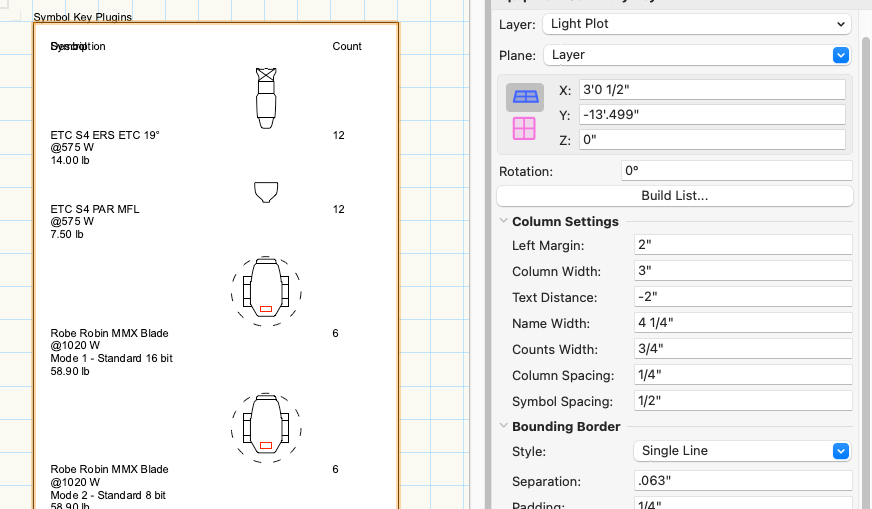Image resolution: width=872 pixels, height=509 pixels.
Task: Click the Count column header in symbol key
Action: pos(347,47)
